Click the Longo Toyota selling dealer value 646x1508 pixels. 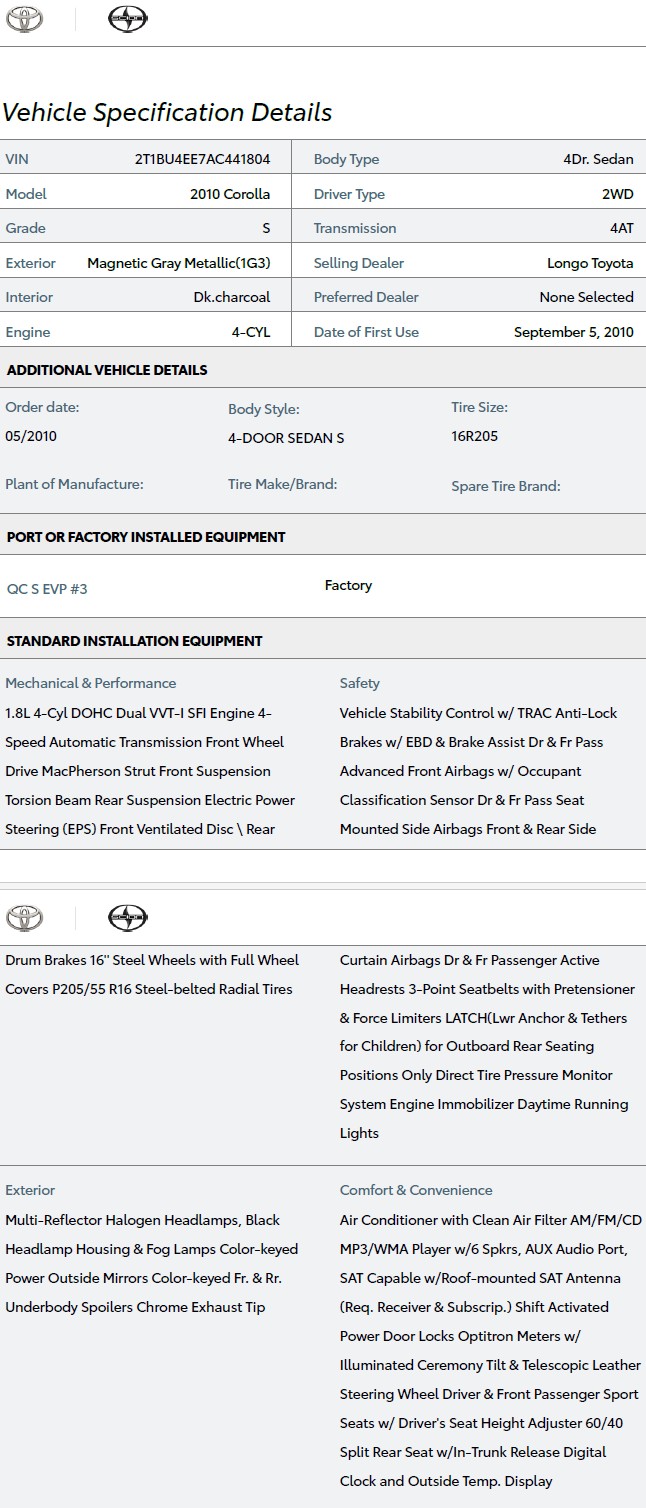point(590,263)
